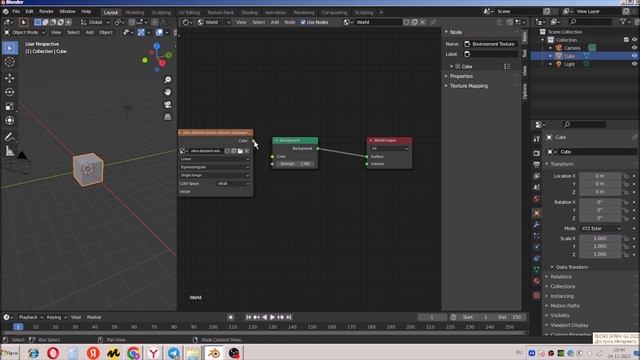This screenshot has height=360, width=640.
Task: Open the Output properties tab icon
Action: (537, 164)
